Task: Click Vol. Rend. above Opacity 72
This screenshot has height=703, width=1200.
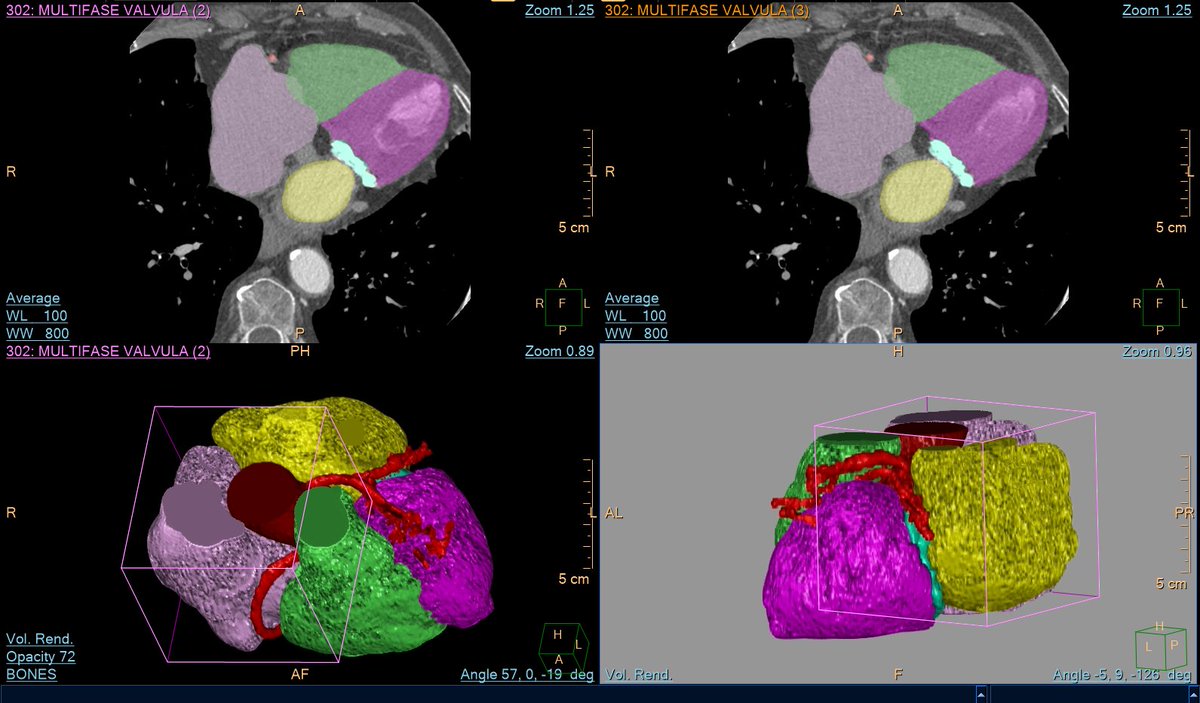Action: click(x=39, y=639)
